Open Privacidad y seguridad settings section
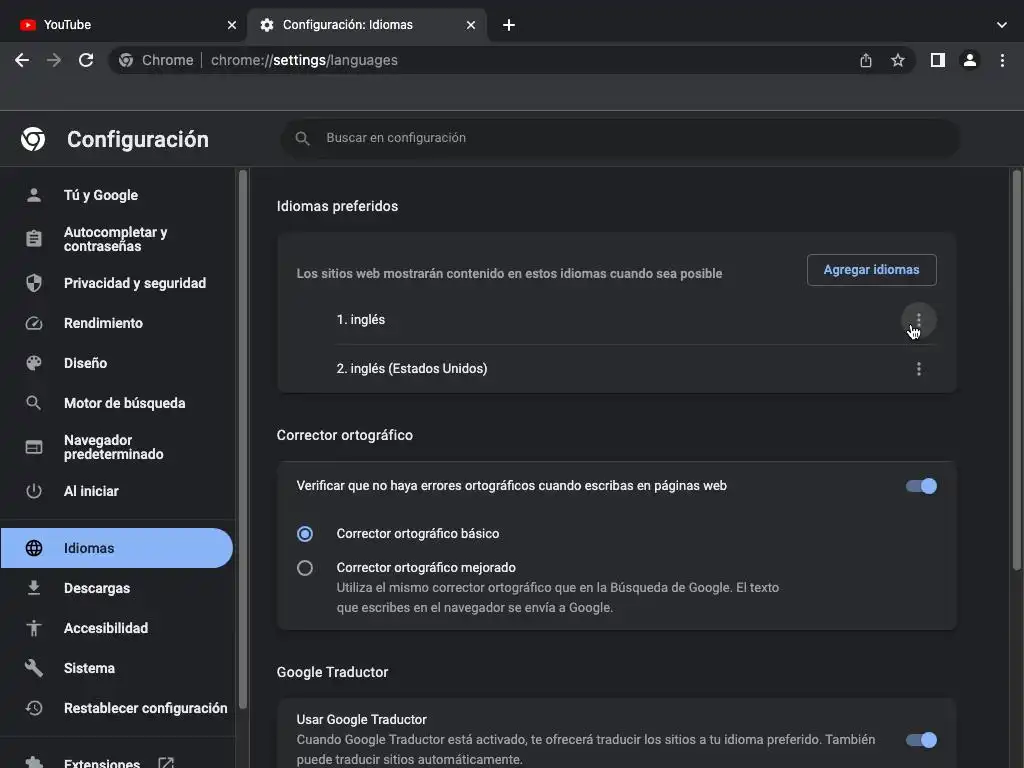 tap(134, 283)
